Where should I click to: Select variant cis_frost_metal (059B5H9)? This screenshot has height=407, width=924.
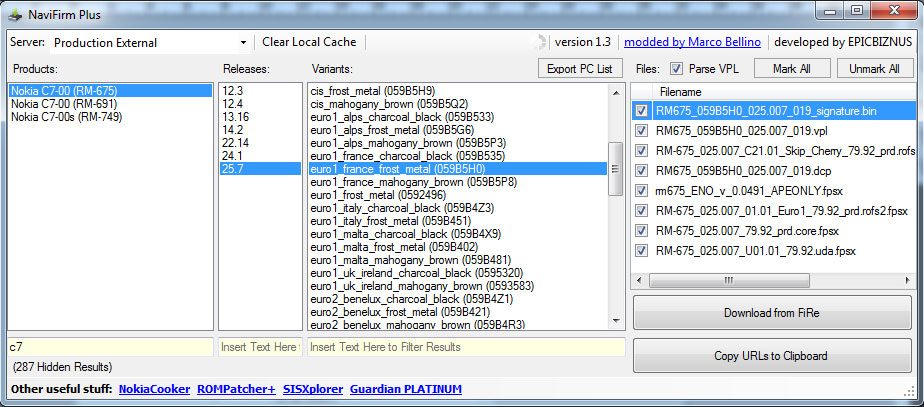(458, 91)
